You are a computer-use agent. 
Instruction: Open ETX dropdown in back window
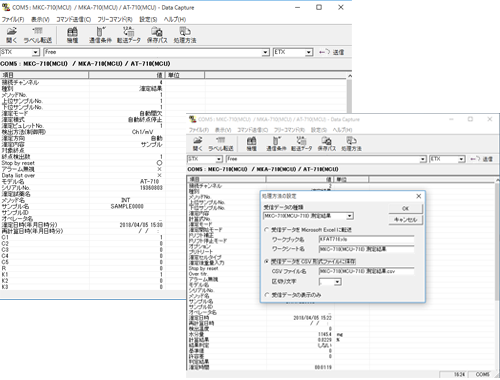click(x=309, y=52)
